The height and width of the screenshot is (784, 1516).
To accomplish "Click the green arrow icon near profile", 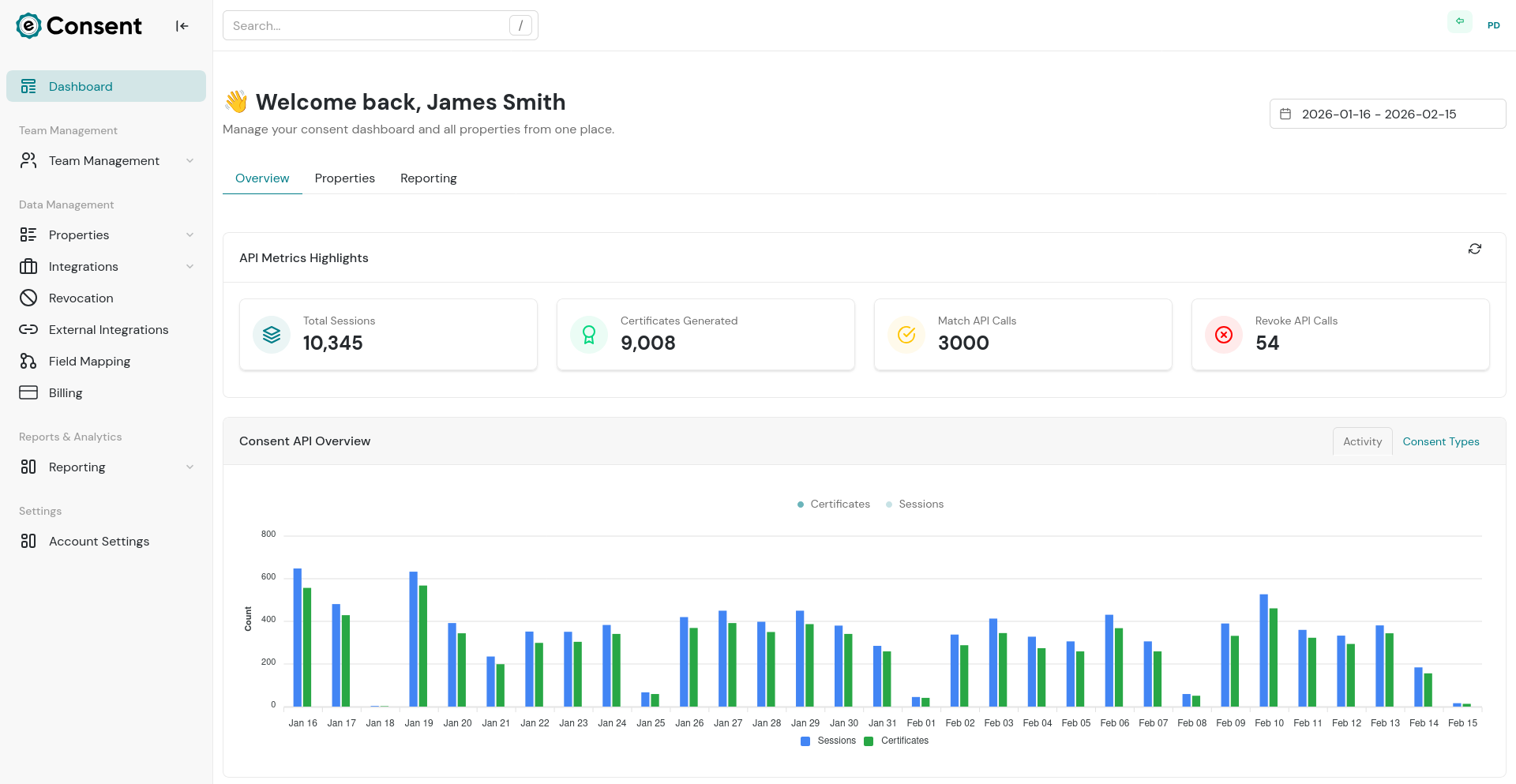I will point(1459,21).
